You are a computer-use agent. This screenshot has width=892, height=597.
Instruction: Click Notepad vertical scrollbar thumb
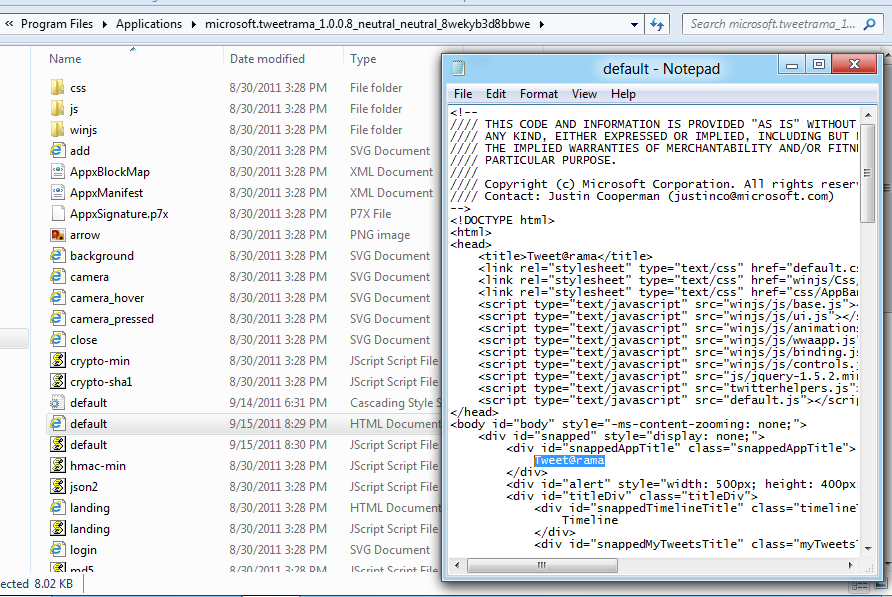point(868,174)
